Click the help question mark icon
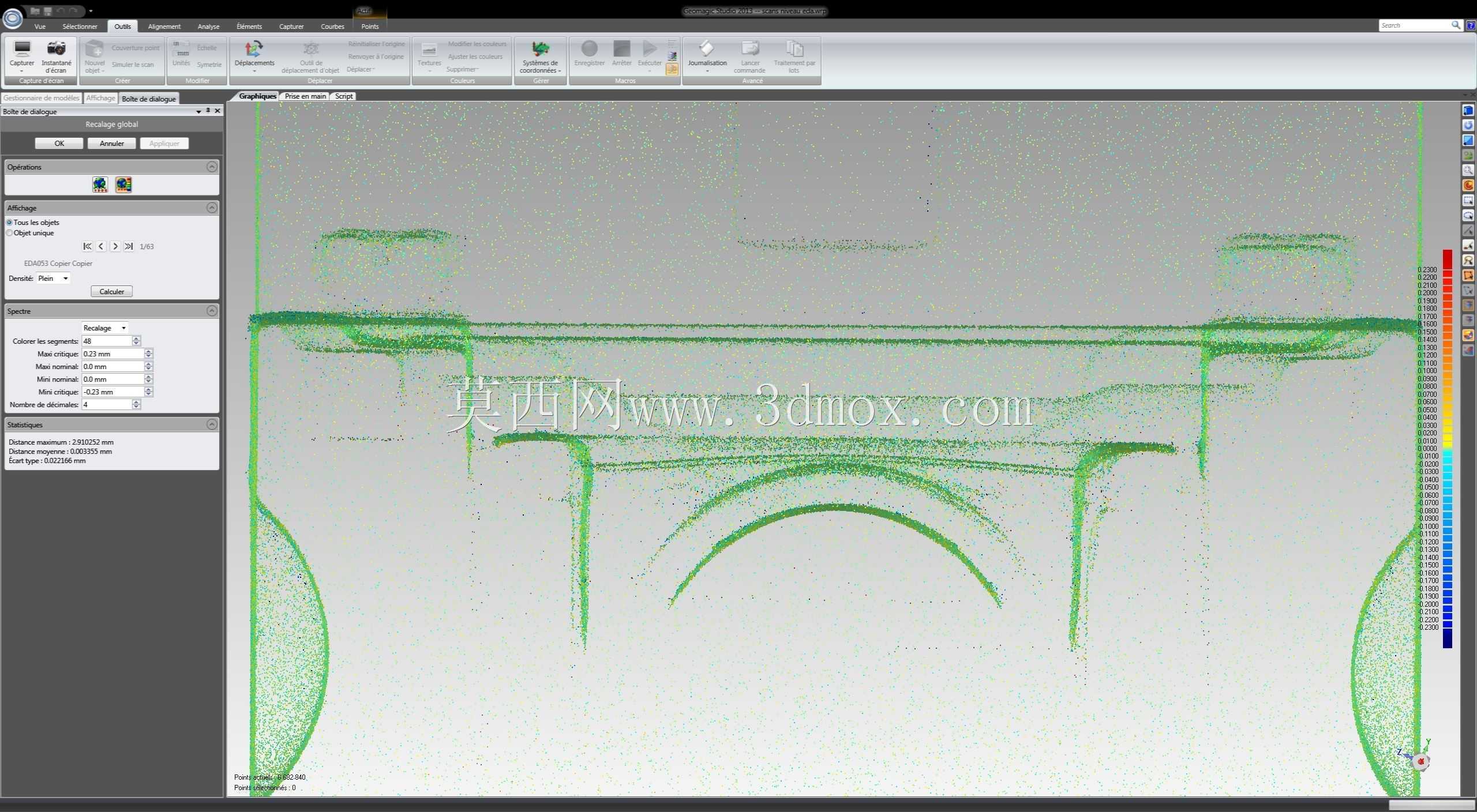The image size is (1477, 812). pos(1471,25)
